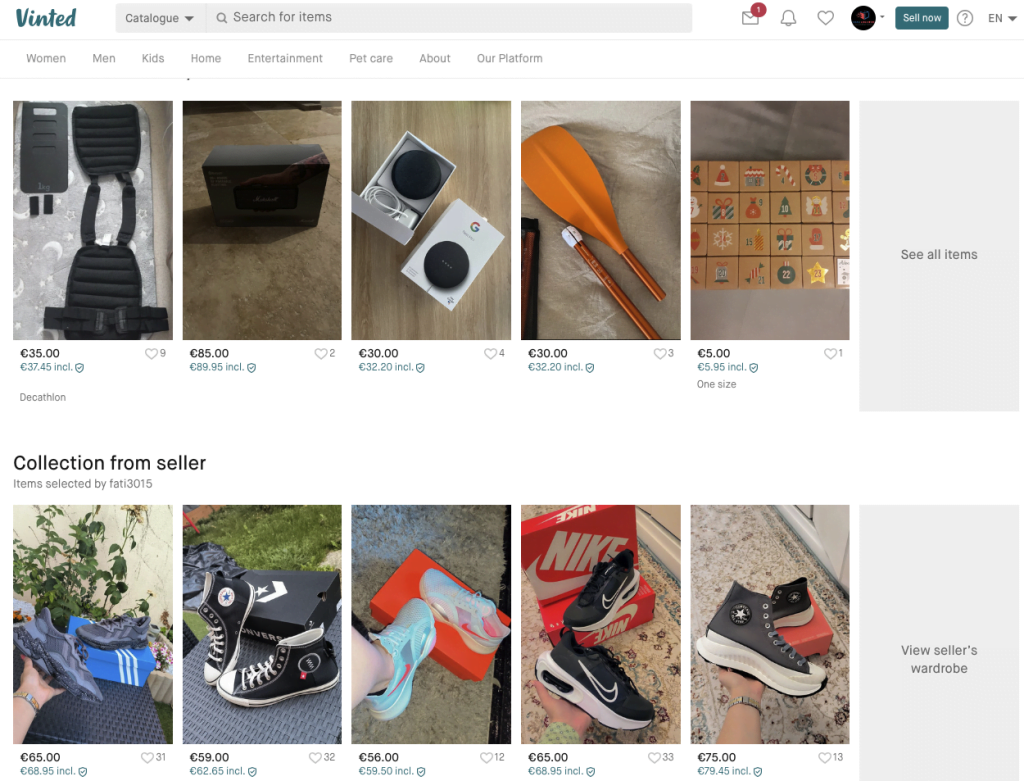Viewport: 1024px width, 781px height.
Task: Click the Vinted logo
Action: point(46,18)
